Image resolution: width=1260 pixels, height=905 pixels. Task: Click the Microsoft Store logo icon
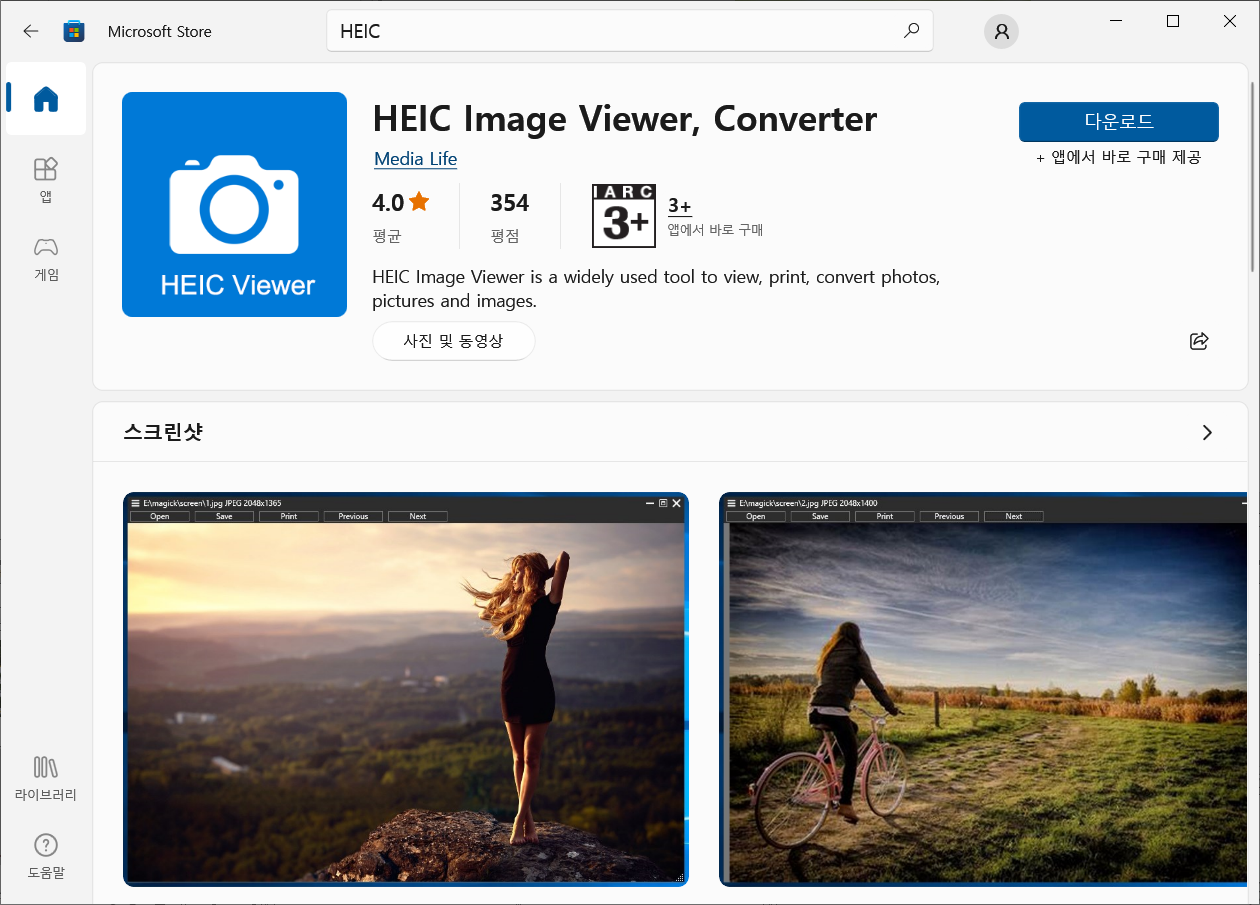(74, 31)
